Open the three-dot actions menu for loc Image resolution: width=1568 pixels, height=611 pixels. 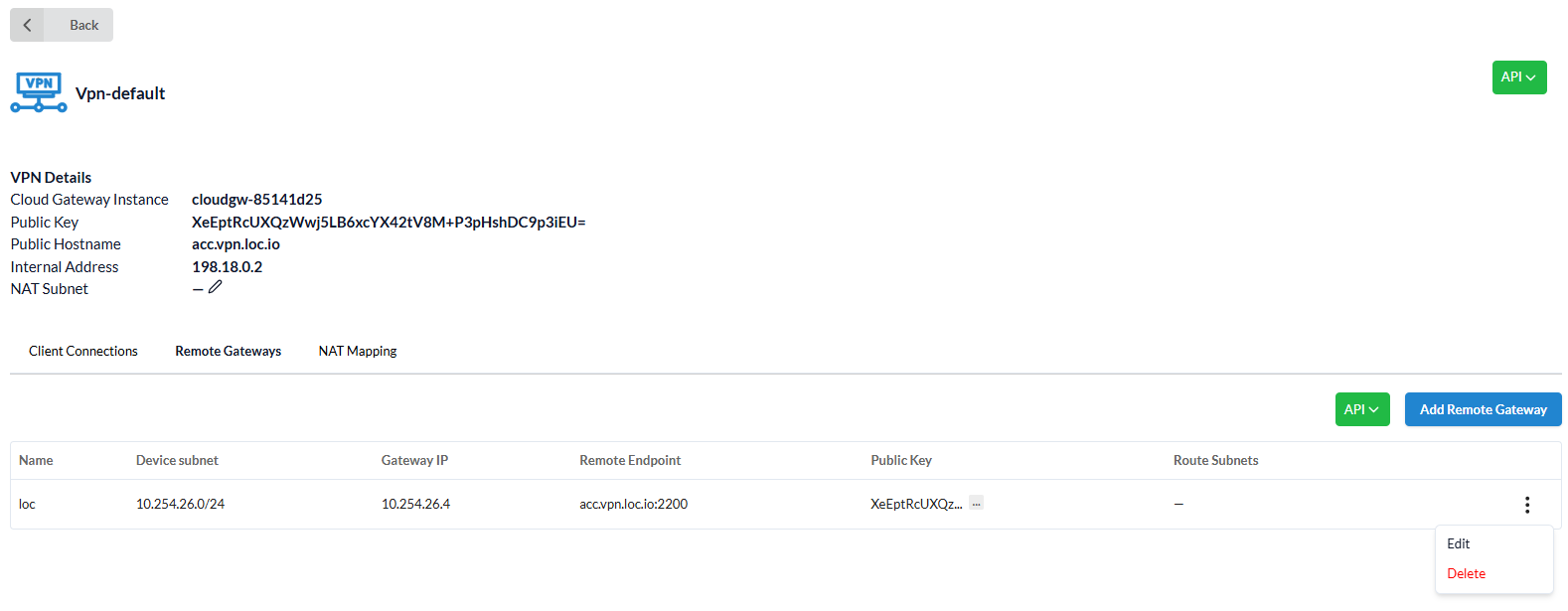pyautogui.click(x=1526, y=505)
